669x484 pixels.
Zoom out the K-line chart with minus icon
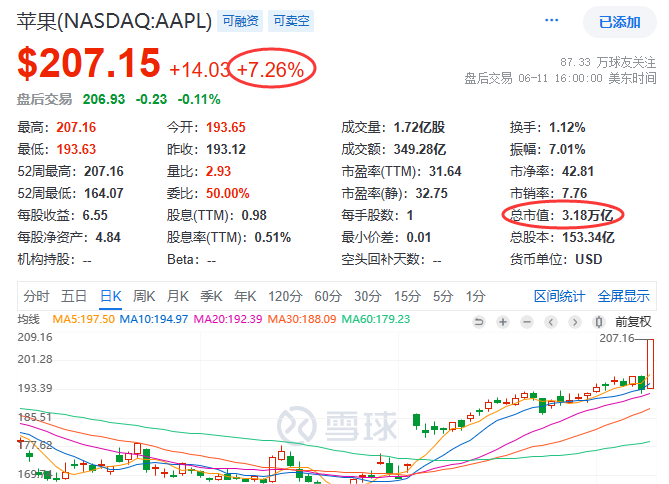tap(527, 322)
